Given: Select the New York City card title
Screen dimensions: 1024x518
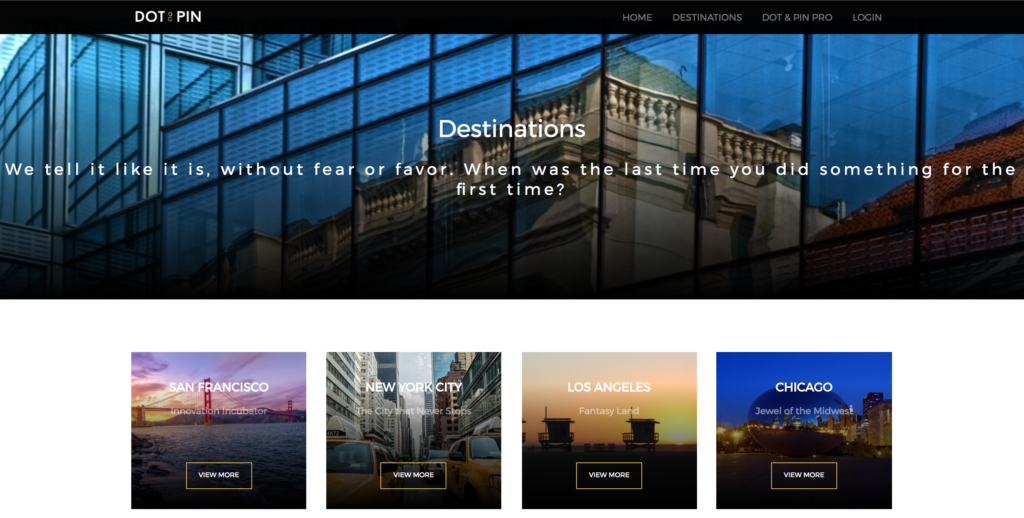Looking at the screenshot, I should (x=413, y=387).
